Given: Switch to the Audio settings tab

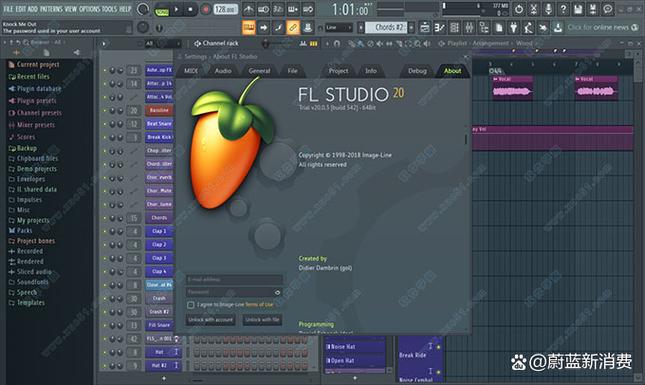Looking at the screenshot, I should tap(223, 71).
